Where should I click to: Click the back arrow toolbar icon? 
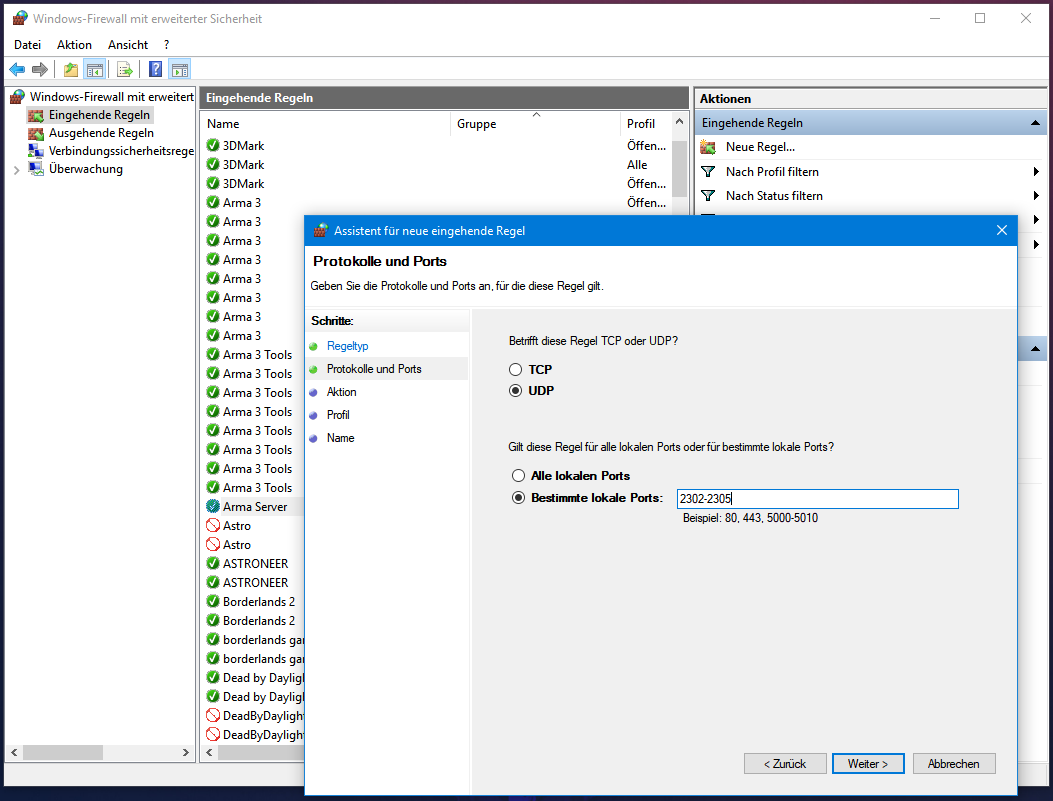click(17, 69)
